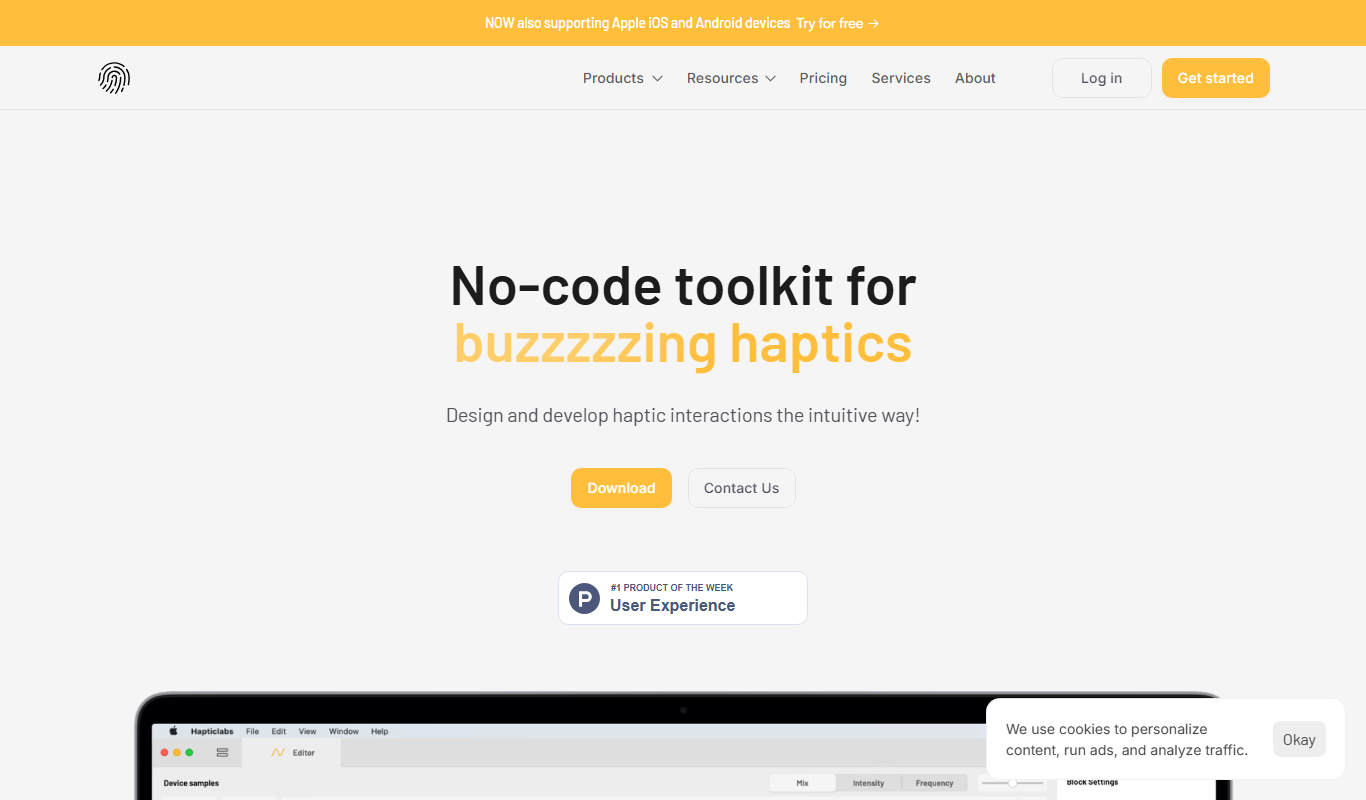
Task: Expand the Resources dropdown menu
Action: coord(731,78)
